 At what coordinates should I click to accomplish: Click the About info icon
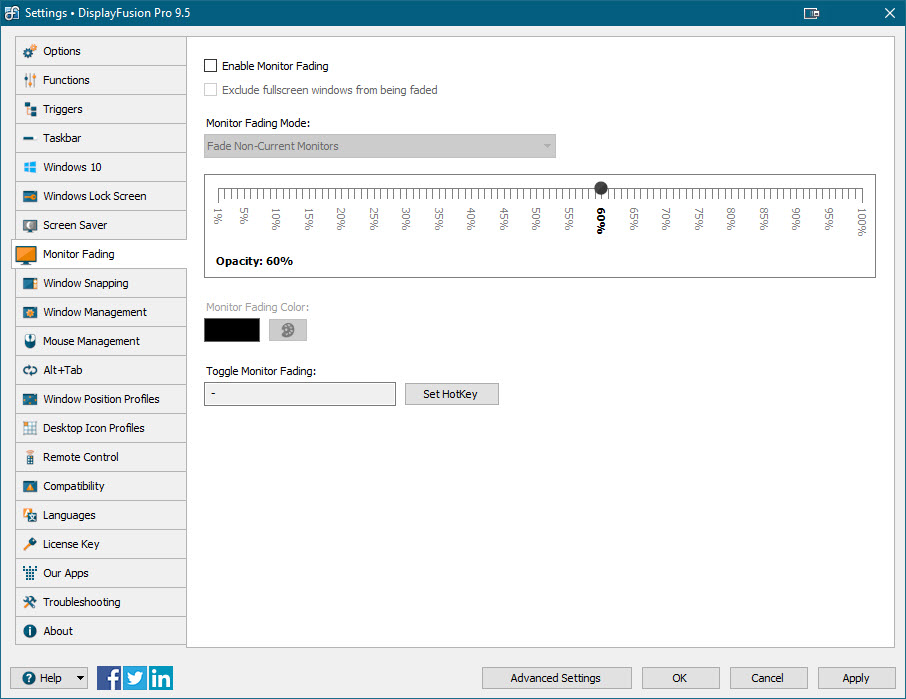coord(30,631)
